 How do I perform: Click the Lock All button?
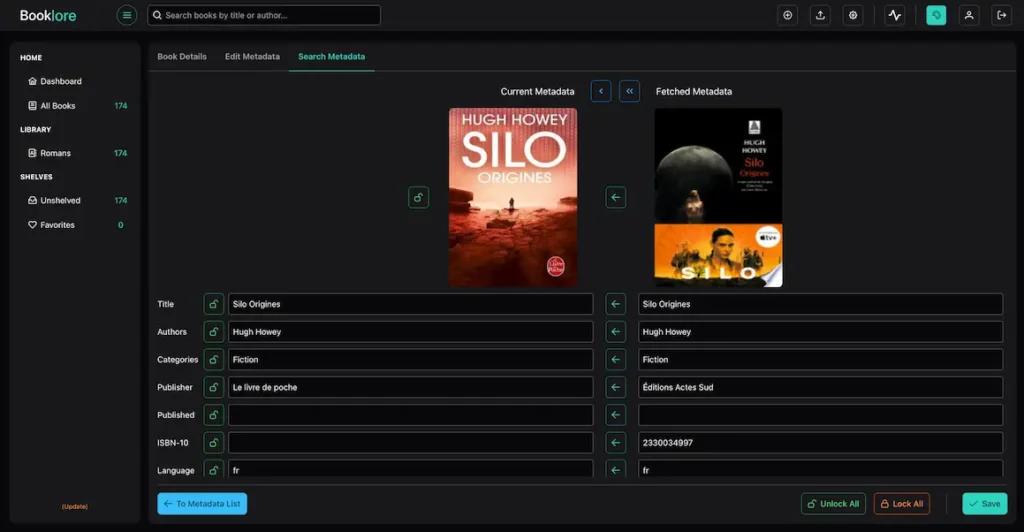pos(902,504)
